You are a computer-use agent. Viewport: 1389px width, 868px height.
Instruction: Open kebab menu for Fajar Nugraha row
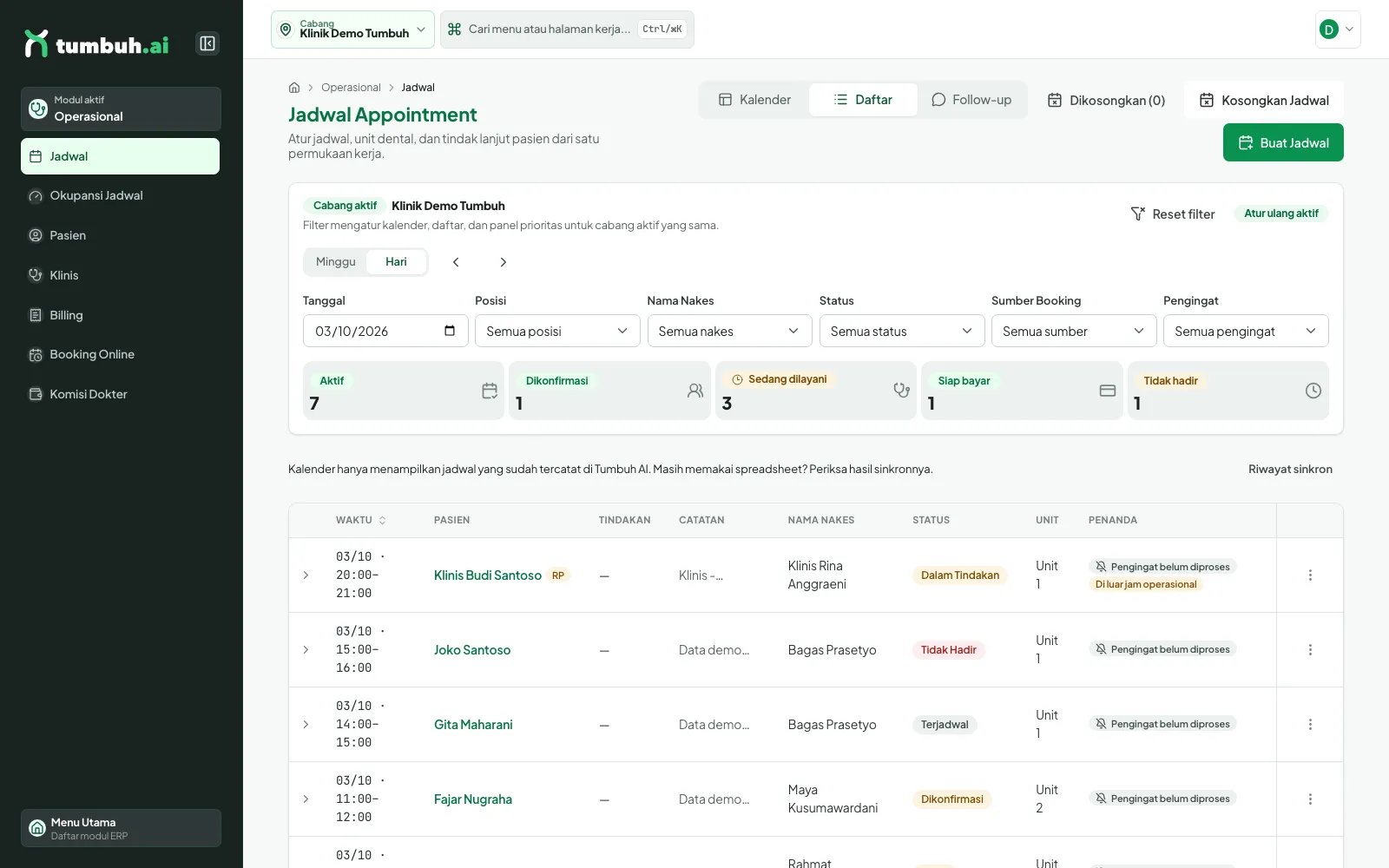pyautogui.click(x=1310, y=799)
